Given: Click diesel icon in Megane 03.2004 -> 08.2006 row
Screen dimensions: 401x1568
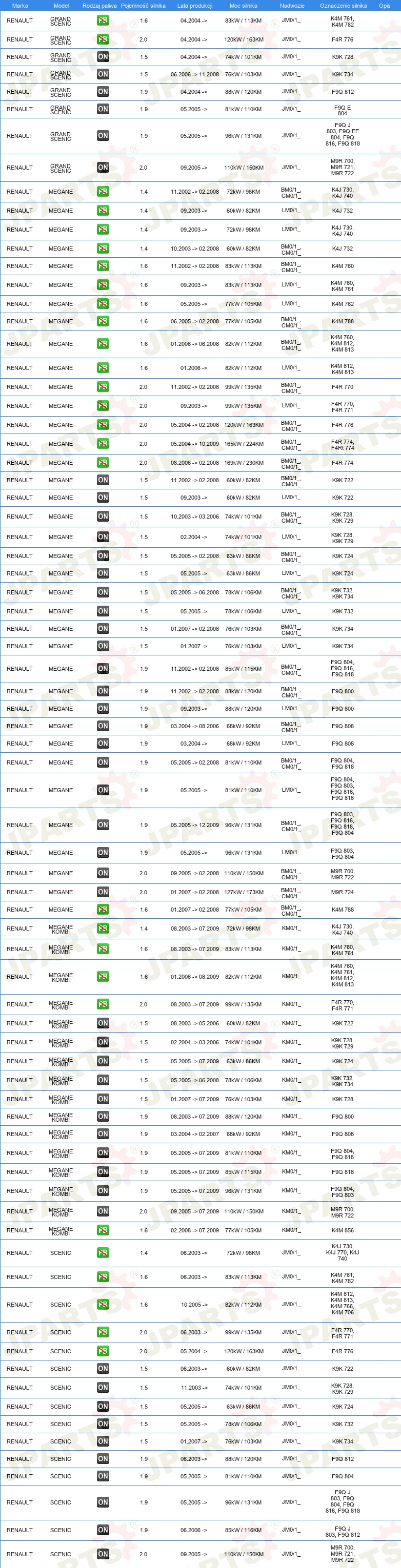Looking at the screenshot, I should coord(103,726).
